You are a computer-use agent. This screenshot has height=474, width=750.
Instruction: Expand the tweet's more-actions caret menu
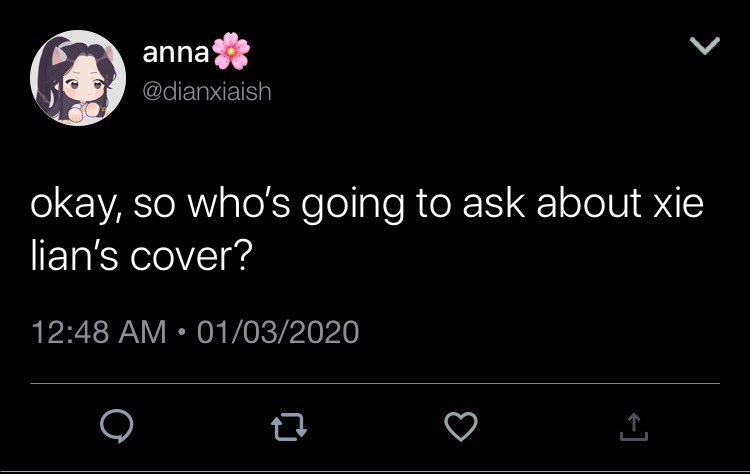pyautogui.click(x=705, y=45)
